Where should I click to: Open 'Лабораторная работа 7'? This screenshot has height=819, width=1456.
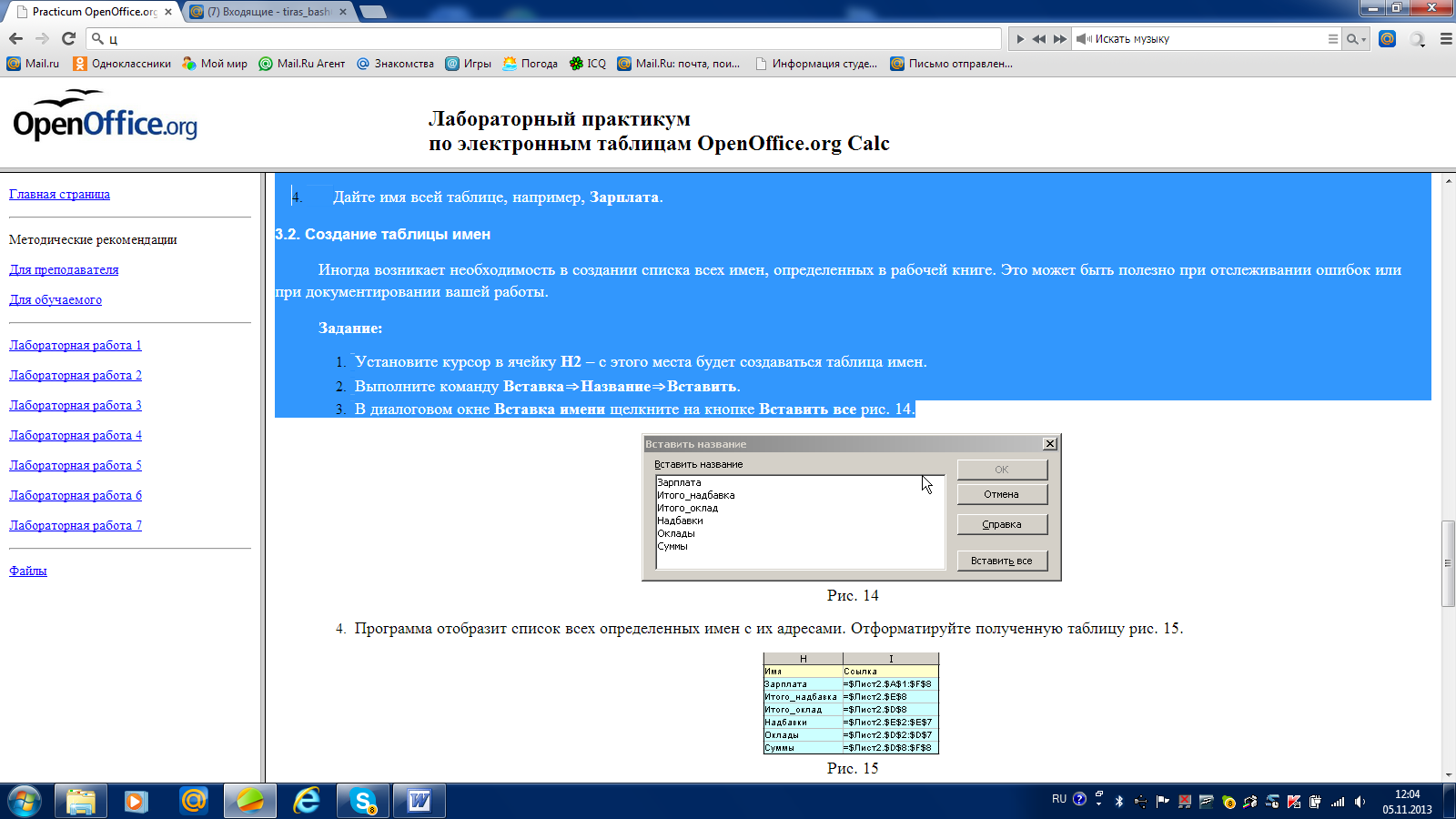tap(76, 525)
